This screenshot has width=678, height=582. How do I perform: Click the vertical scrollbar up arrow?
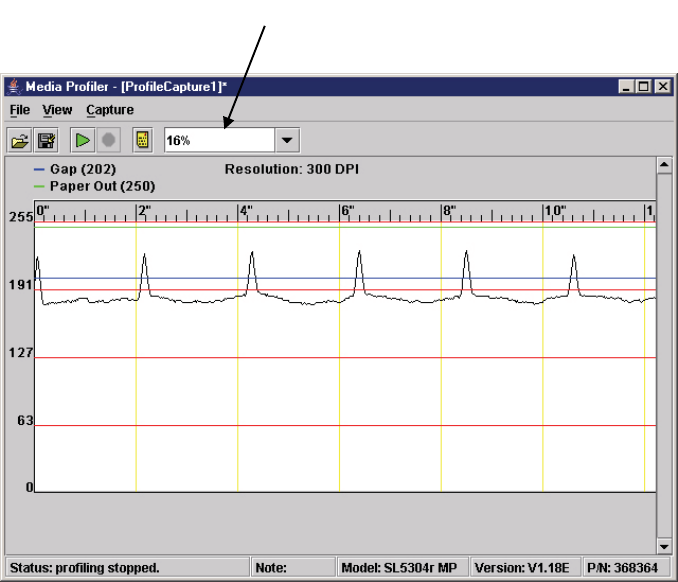(x=663, y=163)
